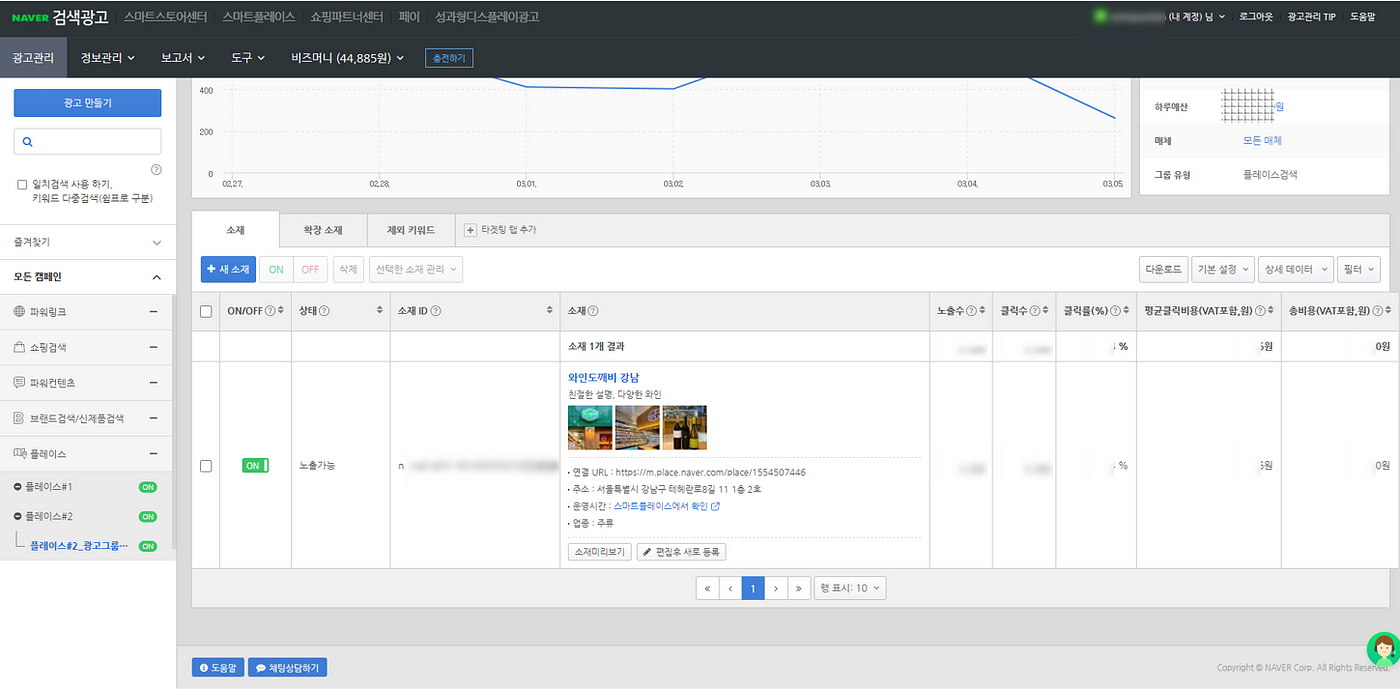Click the first ad thumbnail image
Viewport: 1400px width, 689px height.
590,428
